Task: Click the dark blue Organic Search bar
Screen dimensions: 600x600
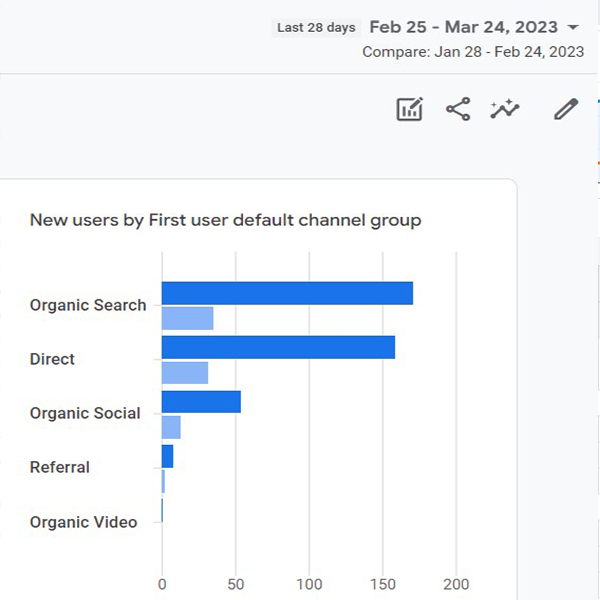Action: 287,293
